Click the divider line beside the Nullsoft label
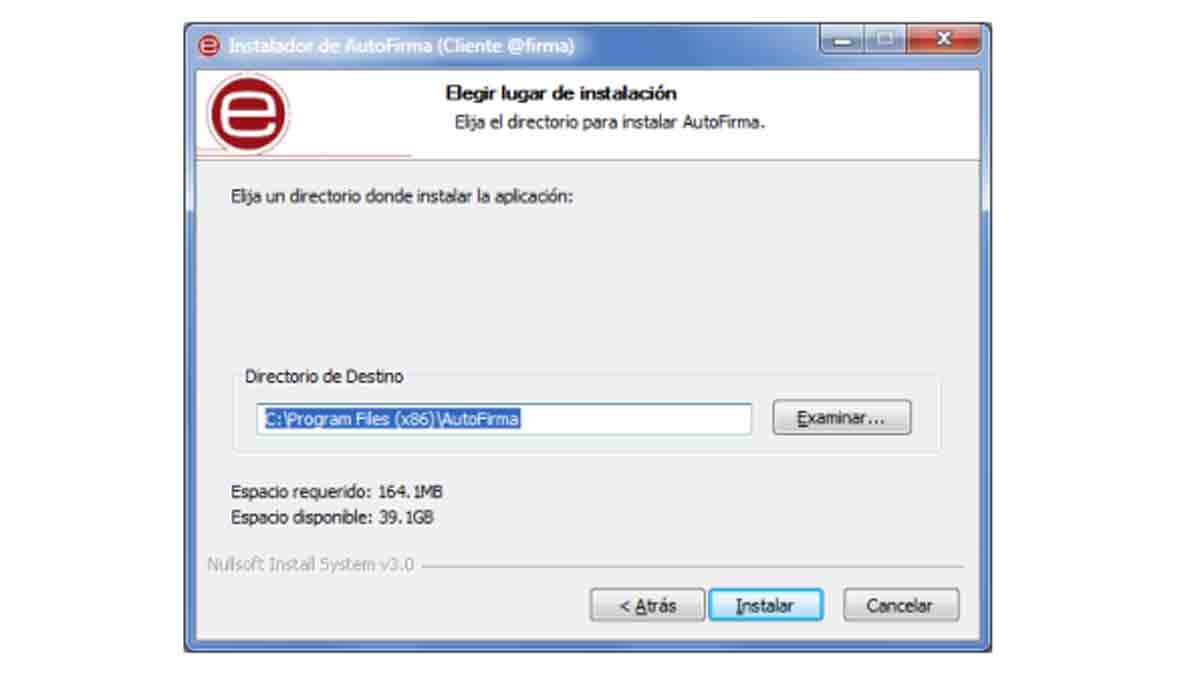 click(x=692, y=567)
